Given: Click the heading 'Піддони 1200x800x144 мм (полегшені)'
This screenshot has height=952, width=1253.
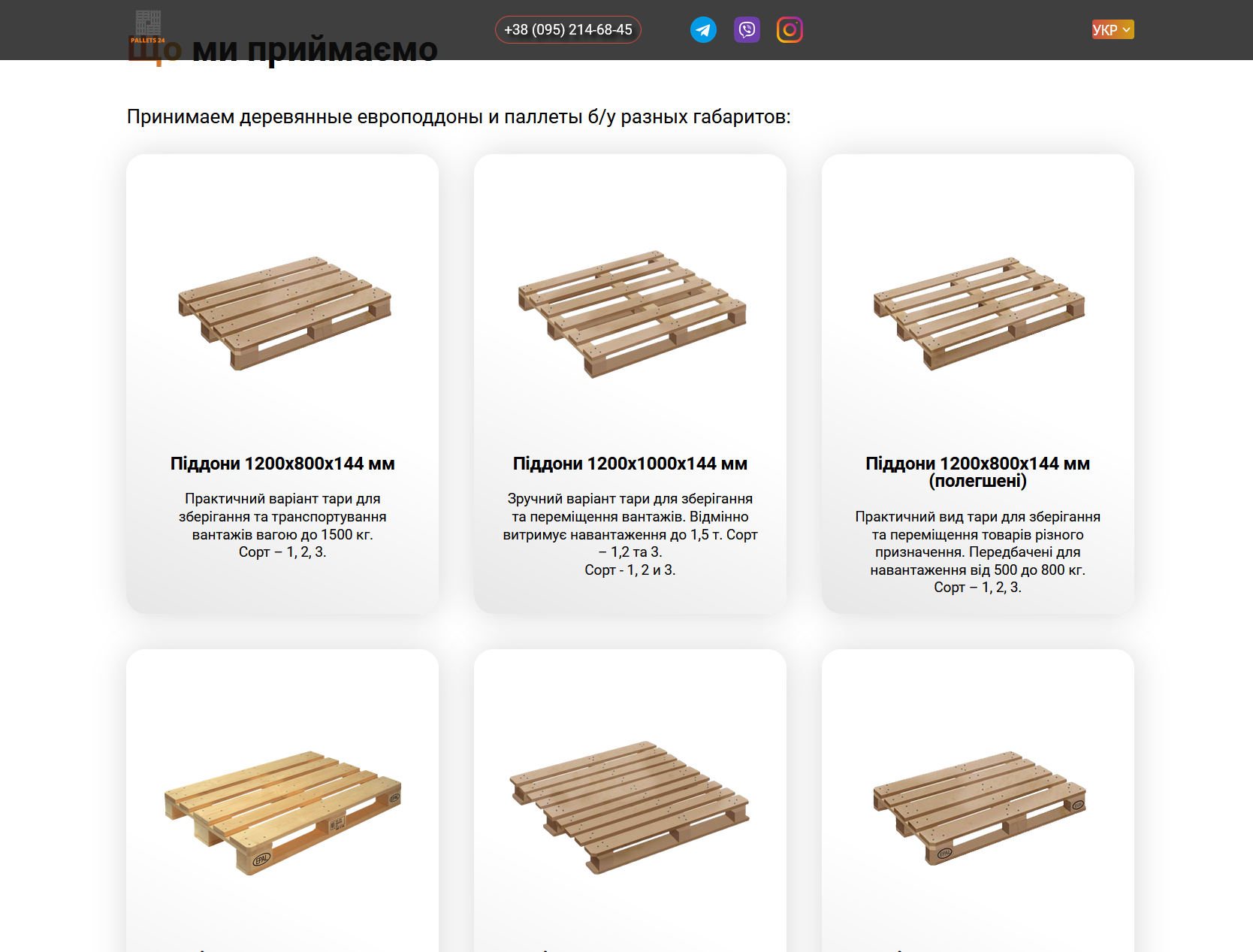Looking at the screenshot, I should tap(978, 472).
